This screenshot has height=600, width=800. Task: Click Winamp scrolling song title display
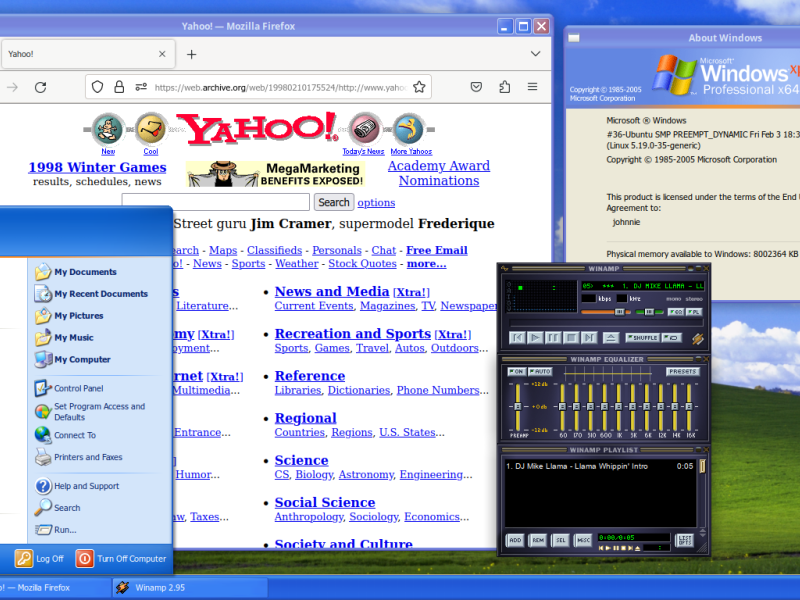tap(643, 286)
